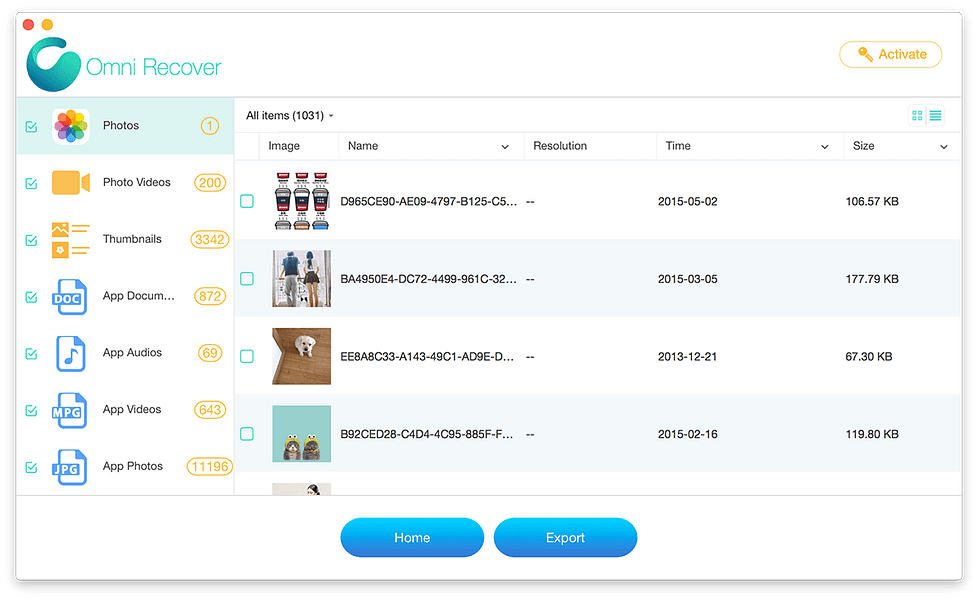Select file name BA4950E4-DC72-4499-961C-32...
978x600 pixels.
point(428,279)
